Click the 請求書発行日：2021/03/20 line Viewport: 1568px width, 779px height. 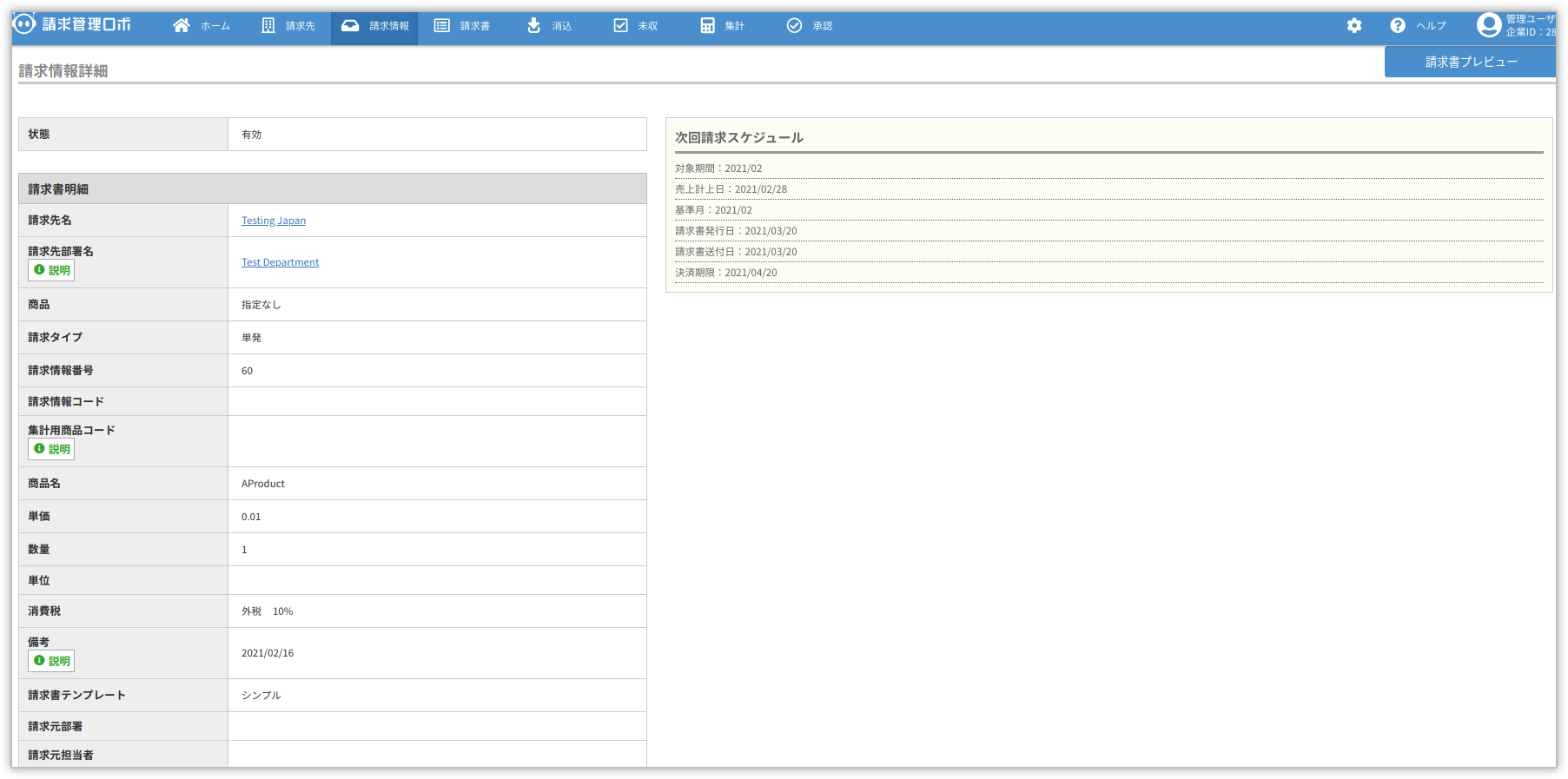tap(736, 231)
